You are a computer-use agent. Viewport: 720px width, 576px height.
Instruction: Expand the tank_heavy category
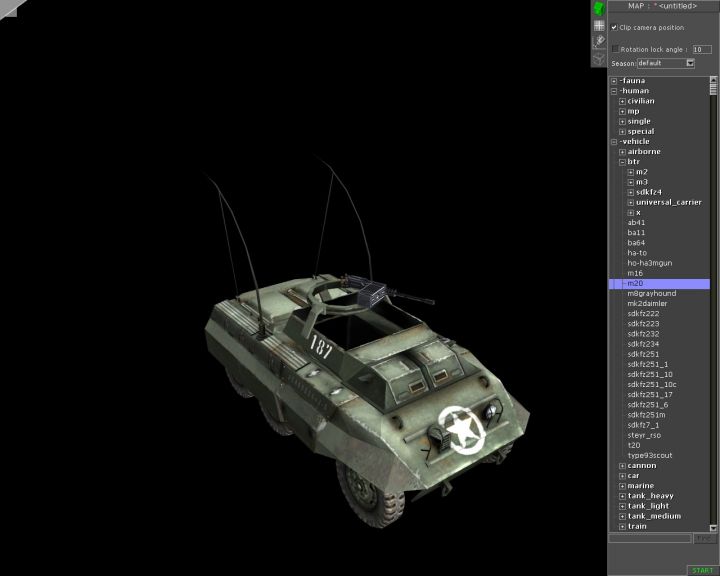[x=622, y=496]
